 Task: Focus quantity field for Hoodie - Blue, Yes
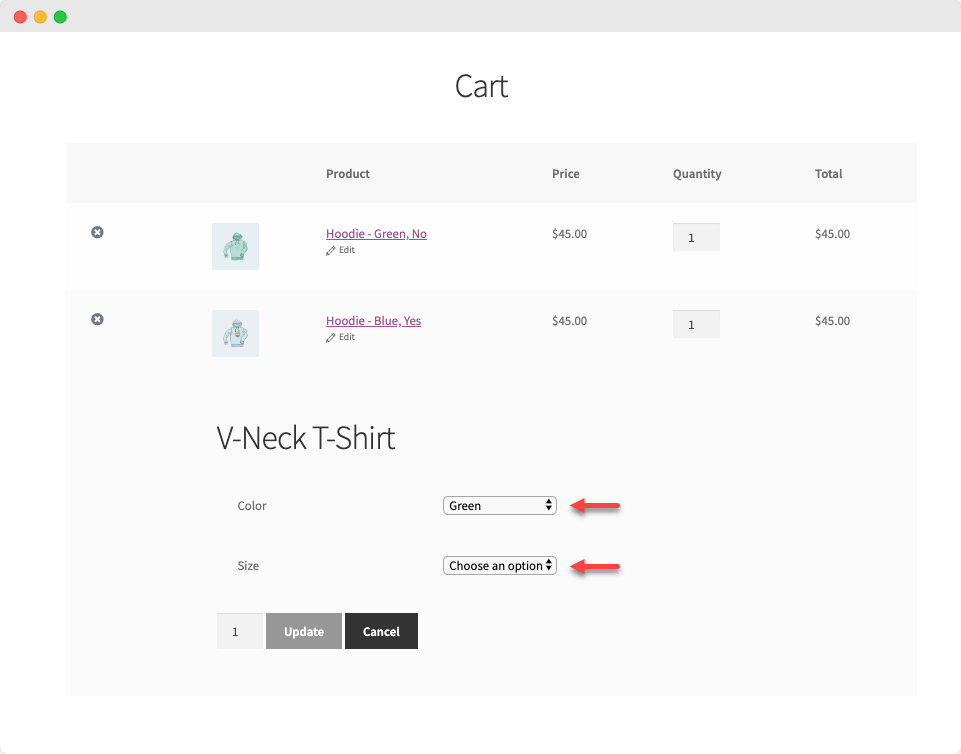click(x=696, y=324)
